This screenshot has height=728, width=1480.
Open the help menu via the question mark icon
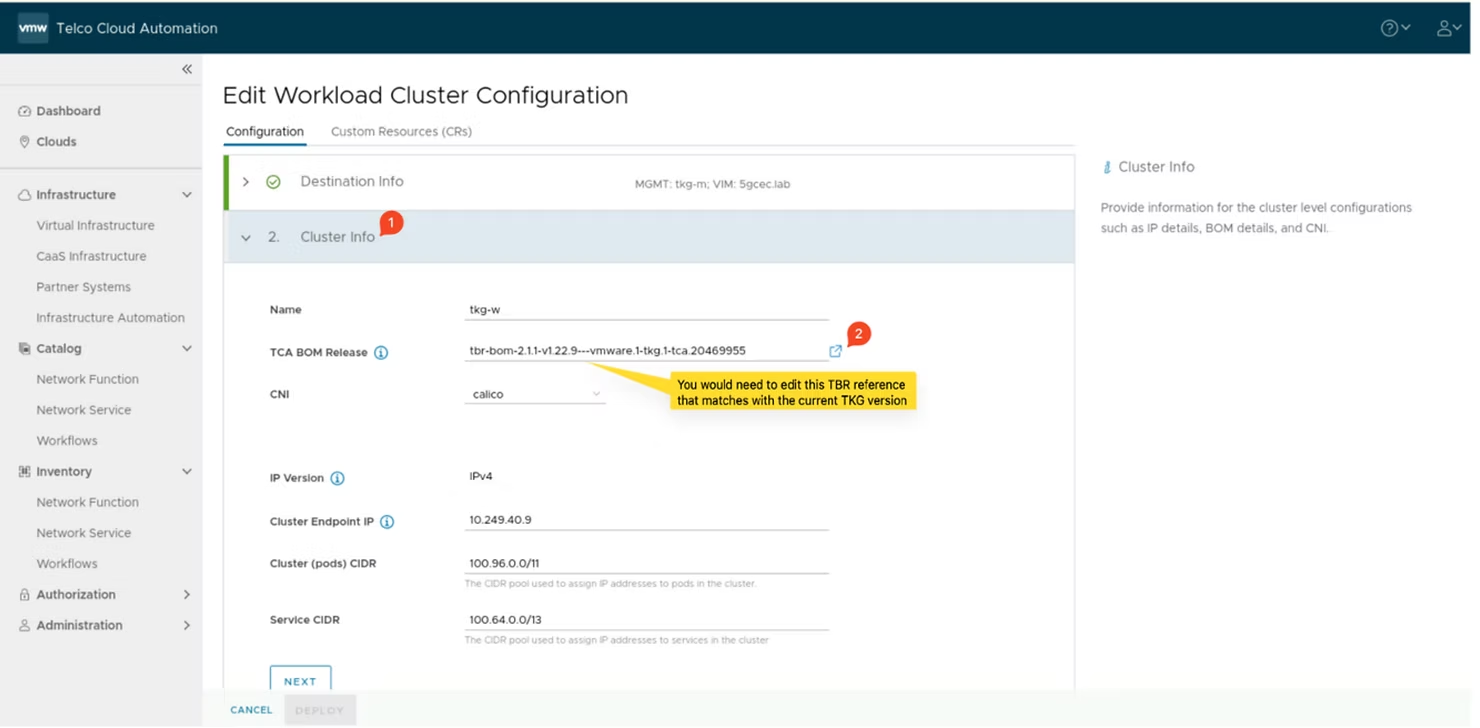[x=1390, y=27]
